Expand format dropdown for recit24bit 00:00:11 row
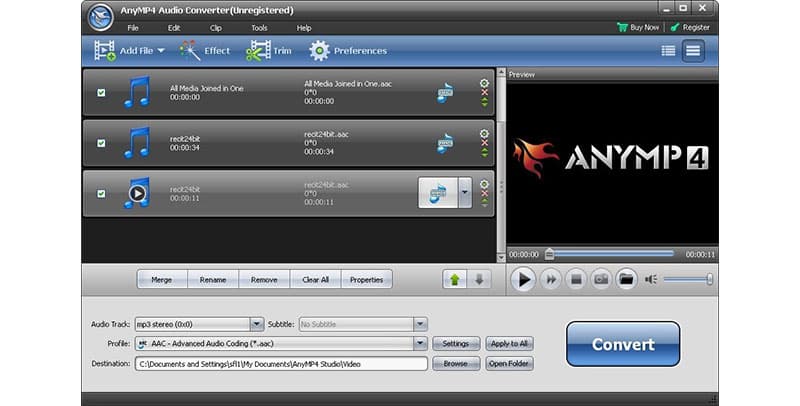The width and height of the screenshot is (800, 406). 465,192
